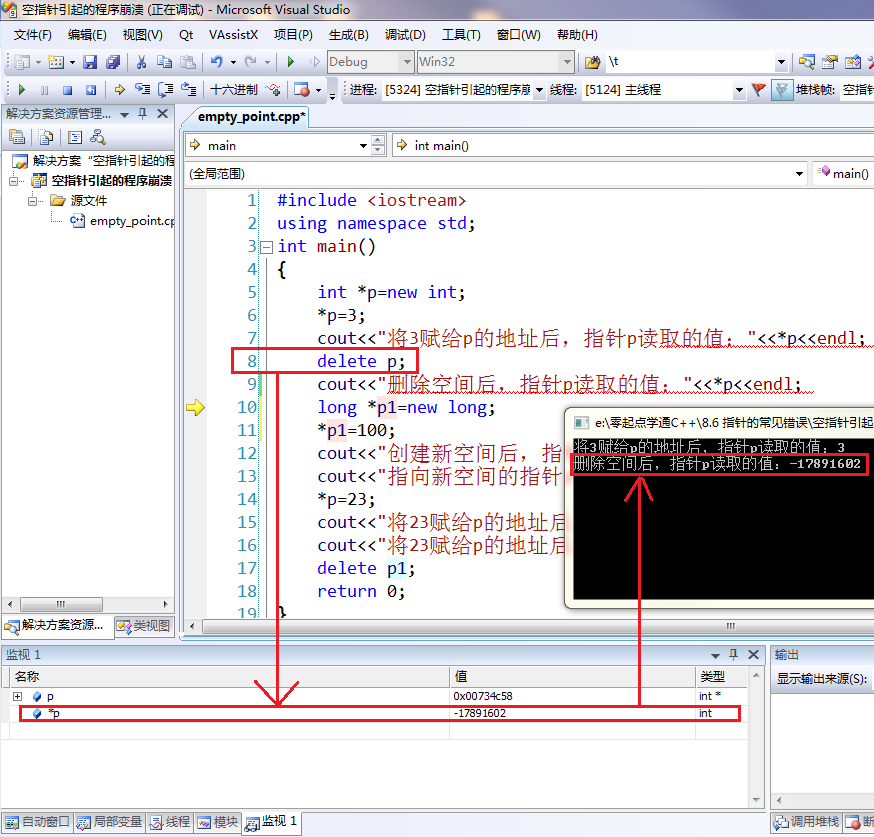The image size is (874, 837).
Task: Cut selection using the scissors icon
Action: point(142,62)
